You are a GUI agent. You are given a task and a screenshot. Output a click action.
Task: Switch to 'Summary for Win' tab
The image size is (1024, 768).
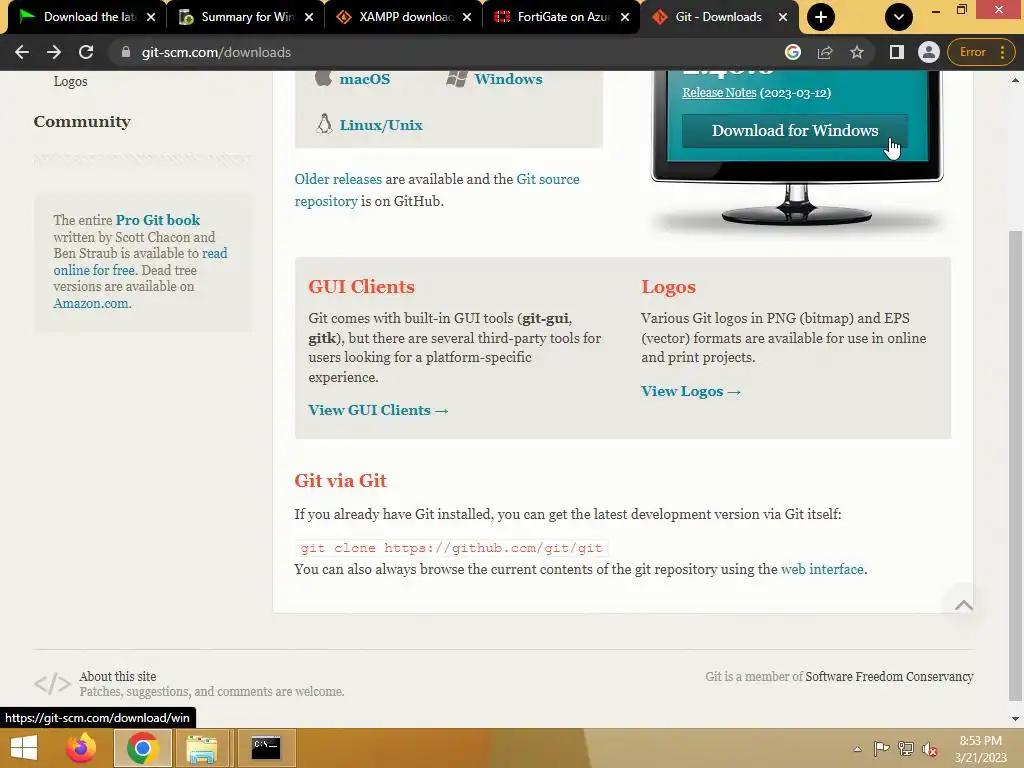(246, 17)
